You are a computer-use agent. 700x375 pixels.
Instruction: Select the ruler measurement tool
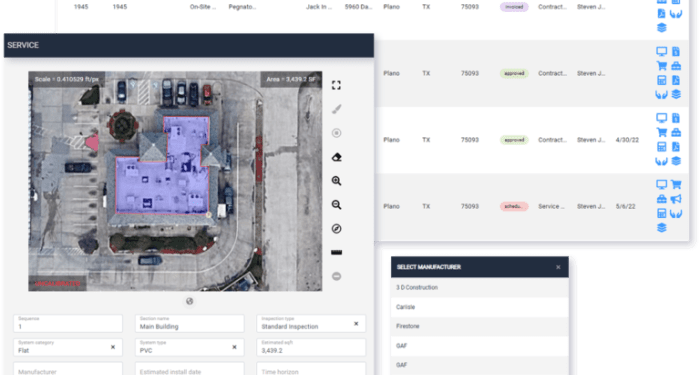[x=337, y=253]
